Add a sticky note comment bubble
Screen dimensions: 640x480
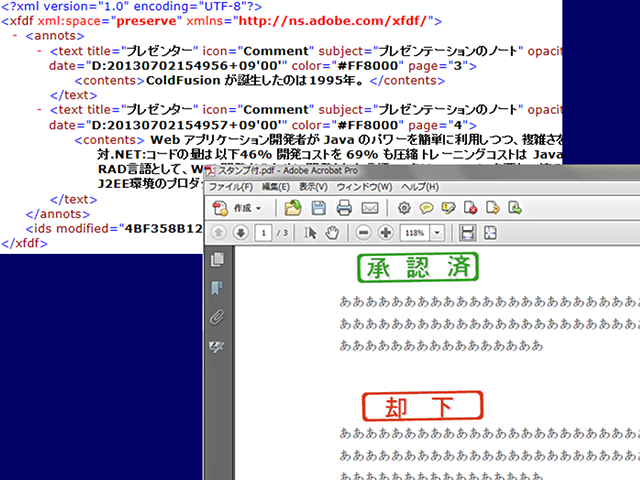(x=426, y=209)
